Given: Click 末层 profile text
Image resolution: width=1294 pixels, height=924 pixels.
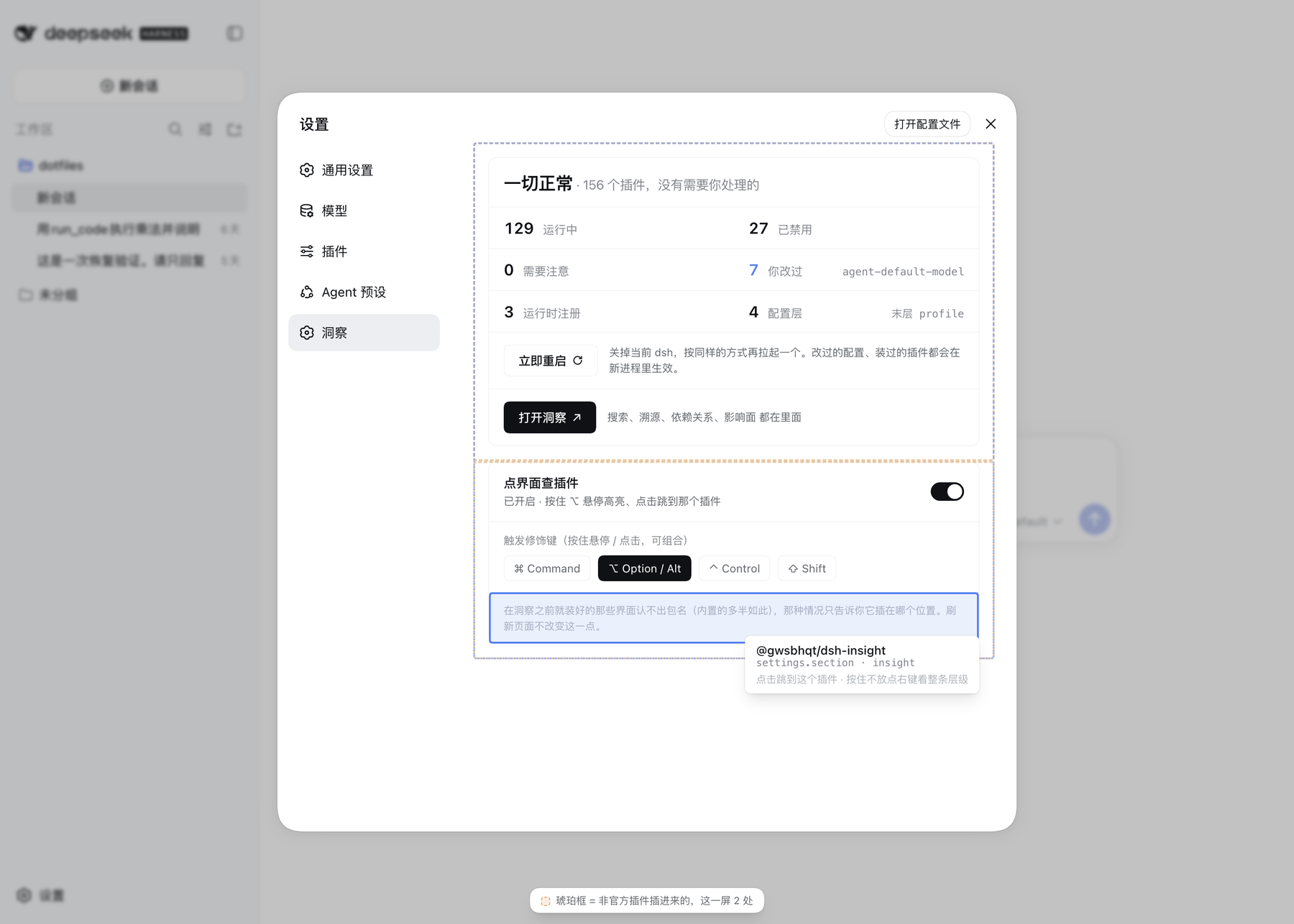Looking at the screenshot, I should click(x=927, y=313).
